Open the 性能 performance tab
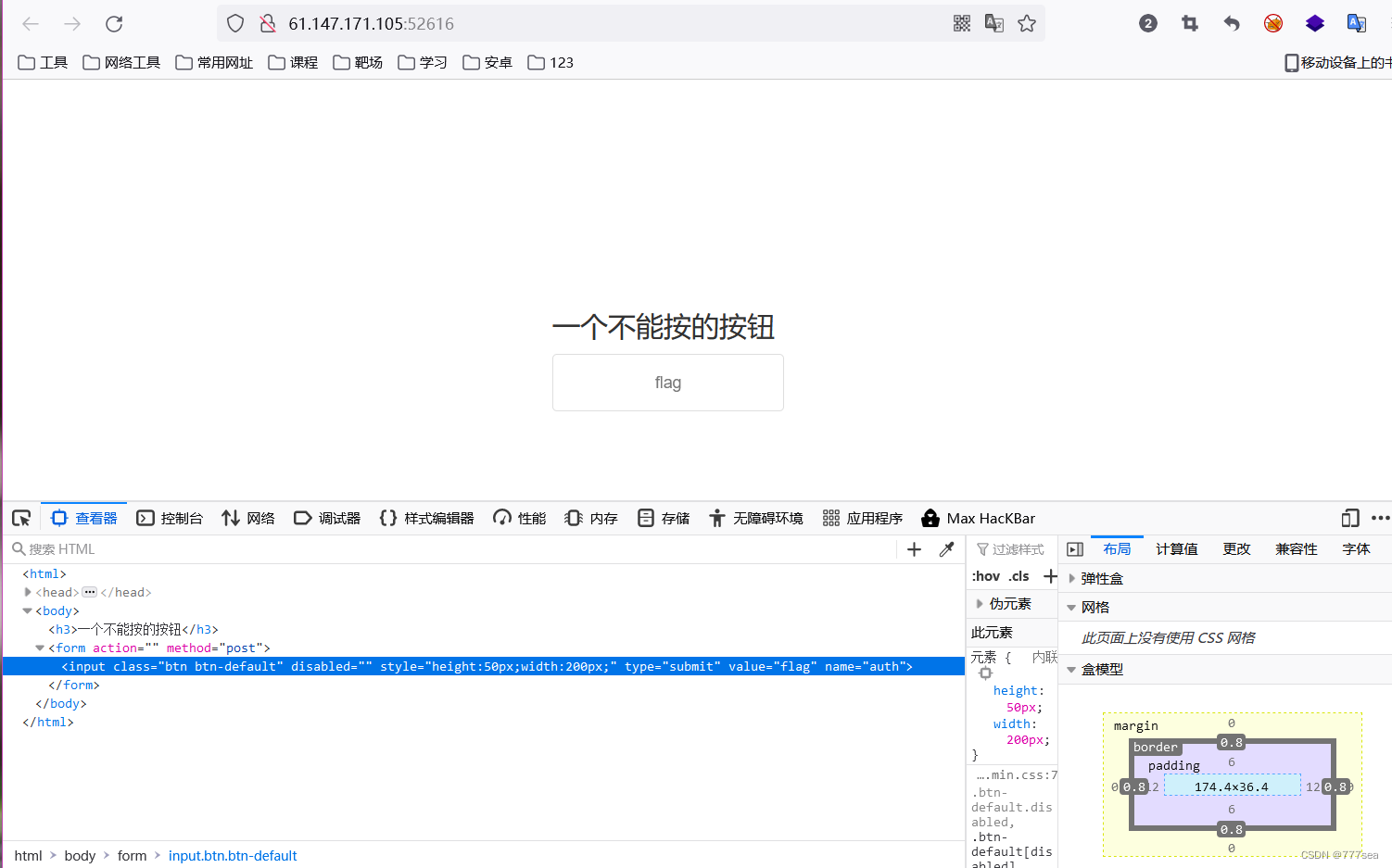The height and width of the screenshot is (868, 1392). [520, 518]
